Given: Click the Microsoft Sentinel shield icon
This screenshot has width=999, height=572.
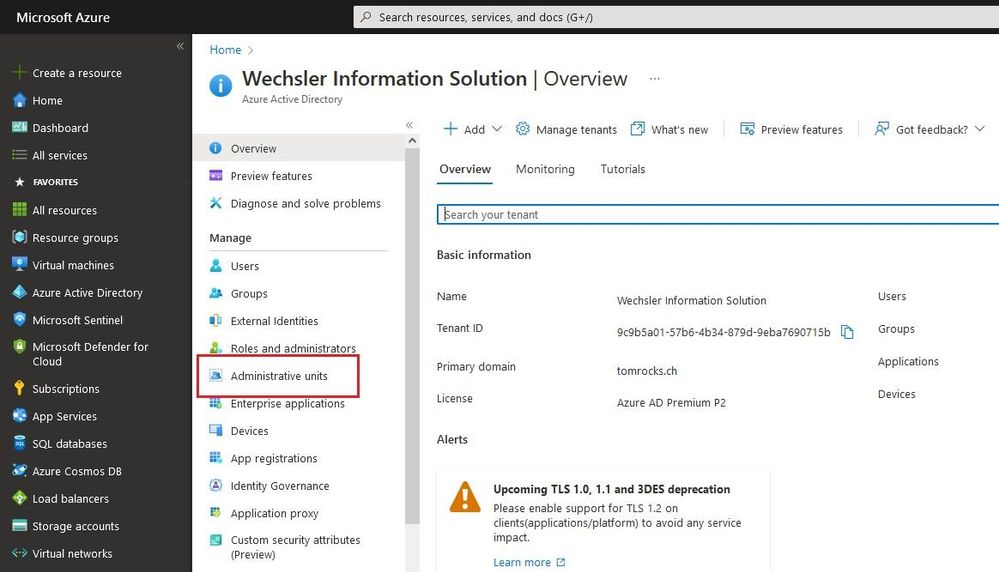Looking at the screenshot, I should tap(20, 319).
